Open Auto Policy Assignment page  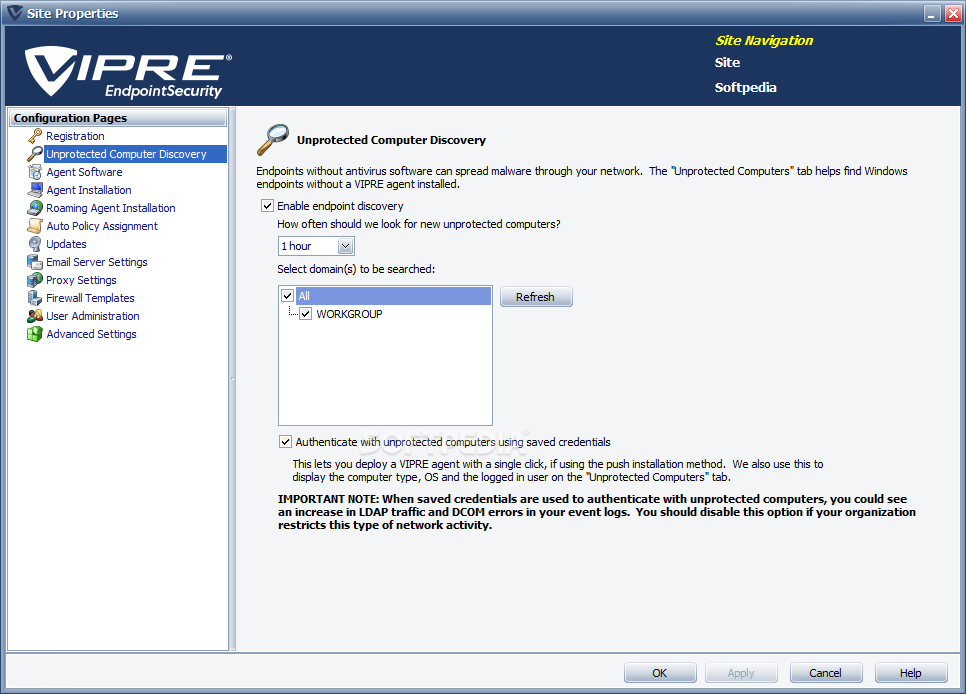pyautogui.click(x=102, y=226)
